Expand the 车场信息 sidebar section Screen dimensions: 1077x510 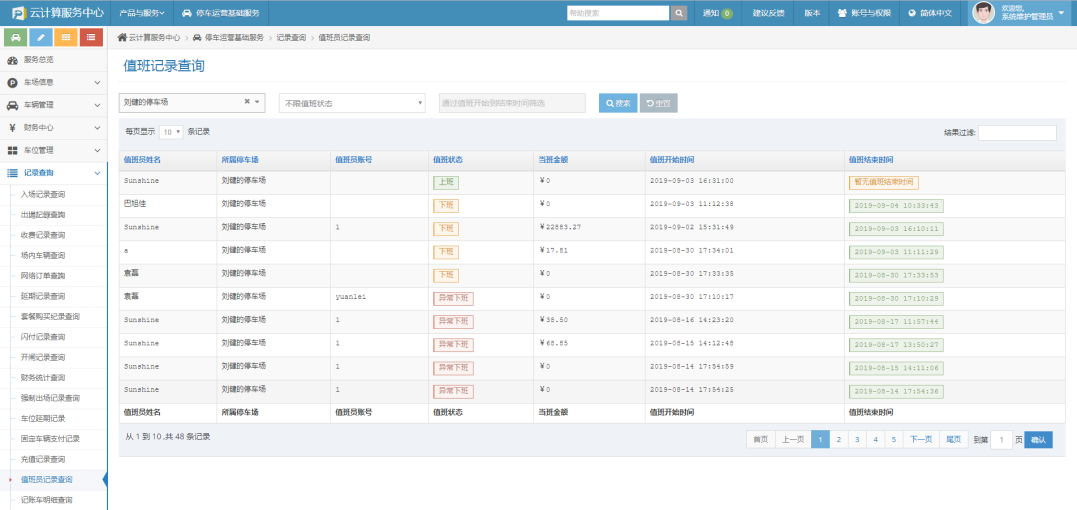click(x=53, y=82)
